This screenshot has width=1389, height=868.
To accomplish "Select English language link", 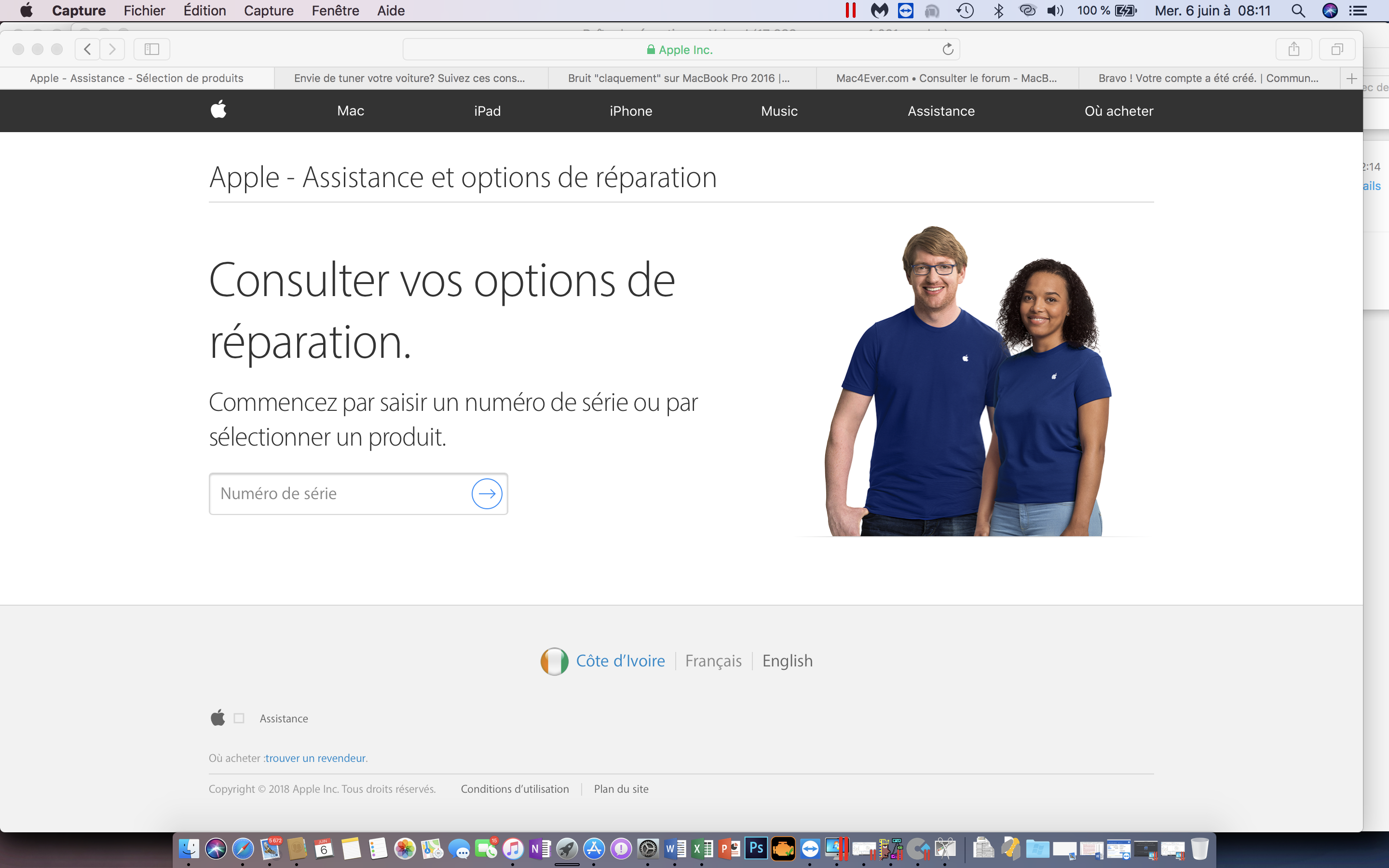I will tap(787, 661).
